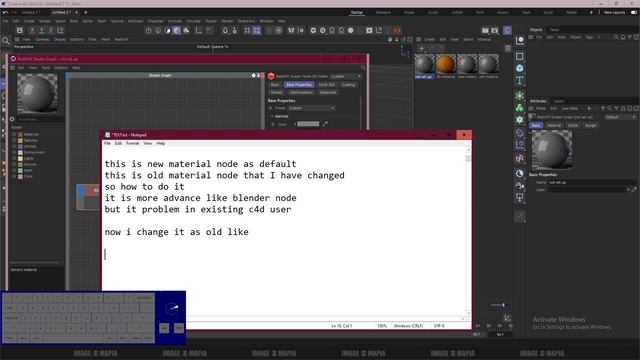This screenshot has height=360, width=640.
Task: Switch to the Optimizations tab
Action: (x=301, y=92)
